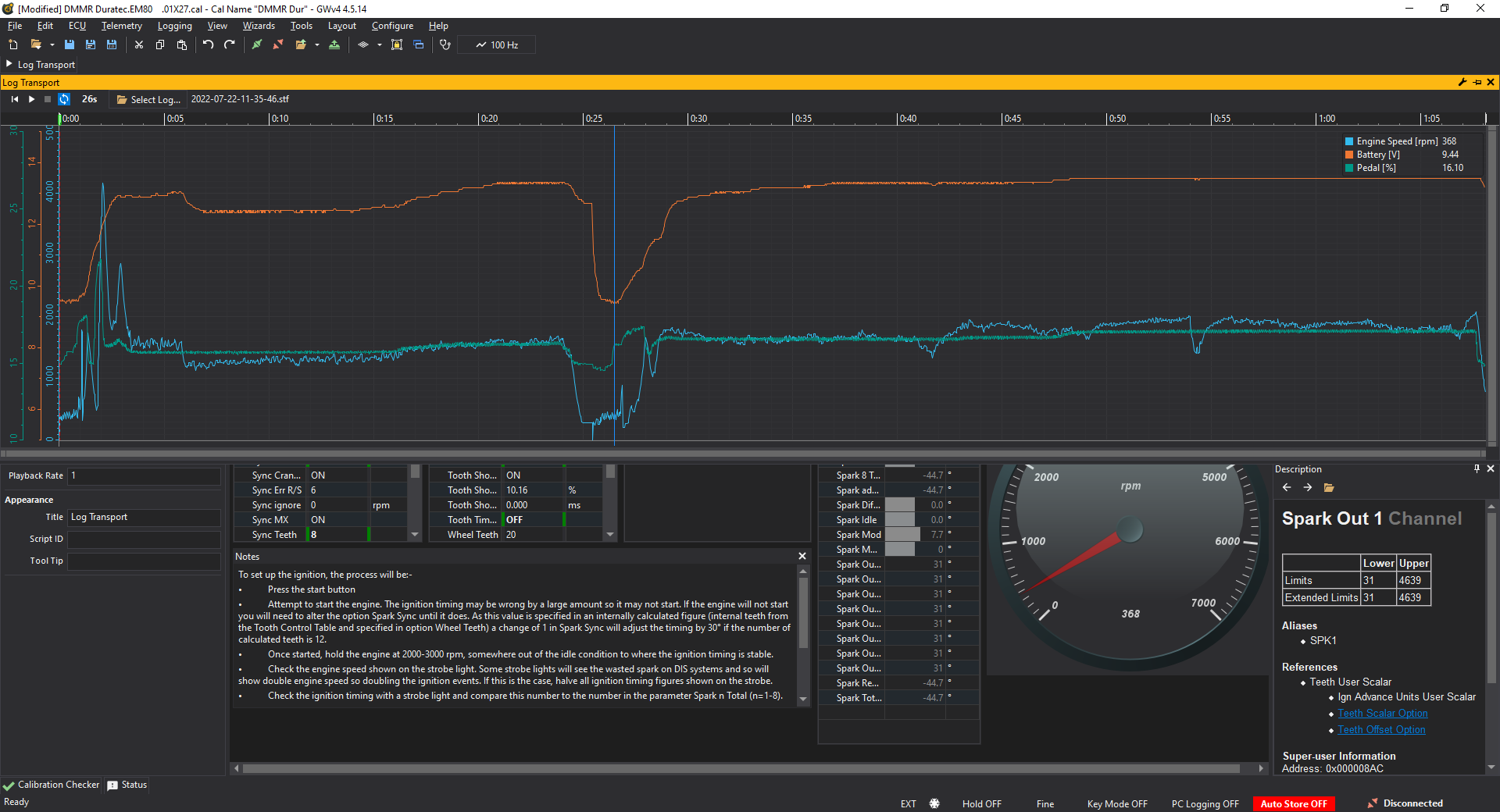Disconnect from ECU red plug icon

[x=278, y=45]
